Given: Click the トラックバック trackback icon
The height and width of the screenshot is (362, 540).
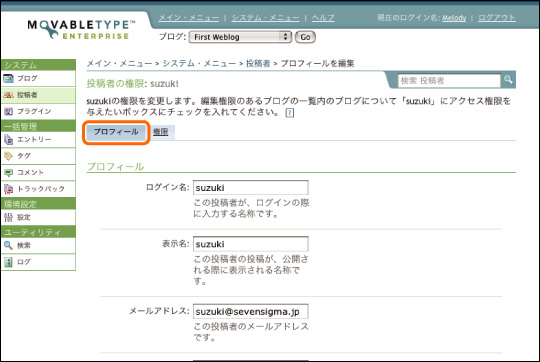Looking at the screenshot, I should pos(8,189).
